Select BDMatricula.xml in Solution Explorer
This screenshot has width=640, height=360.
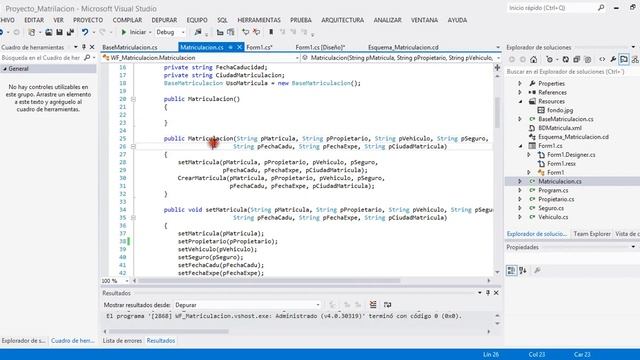[560, 128]
